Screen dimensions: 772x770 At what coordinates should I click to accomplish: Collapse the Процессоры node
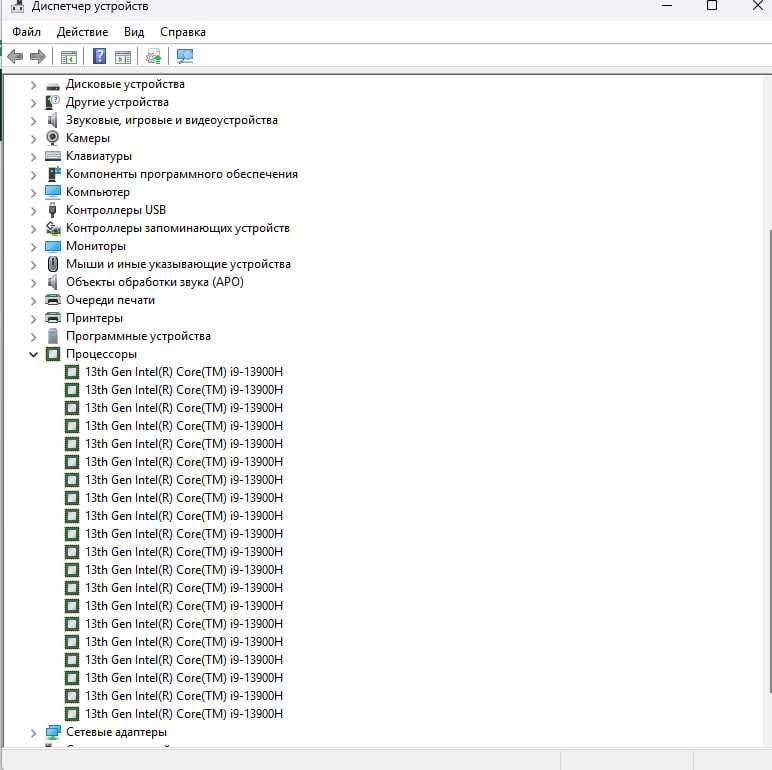tap(33, 354)
